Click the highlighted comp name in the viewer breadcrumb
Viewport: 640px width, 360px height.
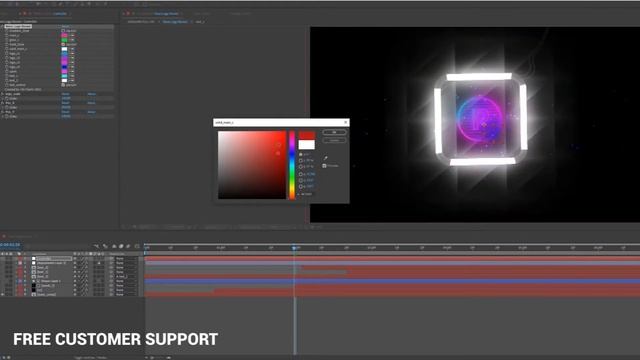pos(175,22)
